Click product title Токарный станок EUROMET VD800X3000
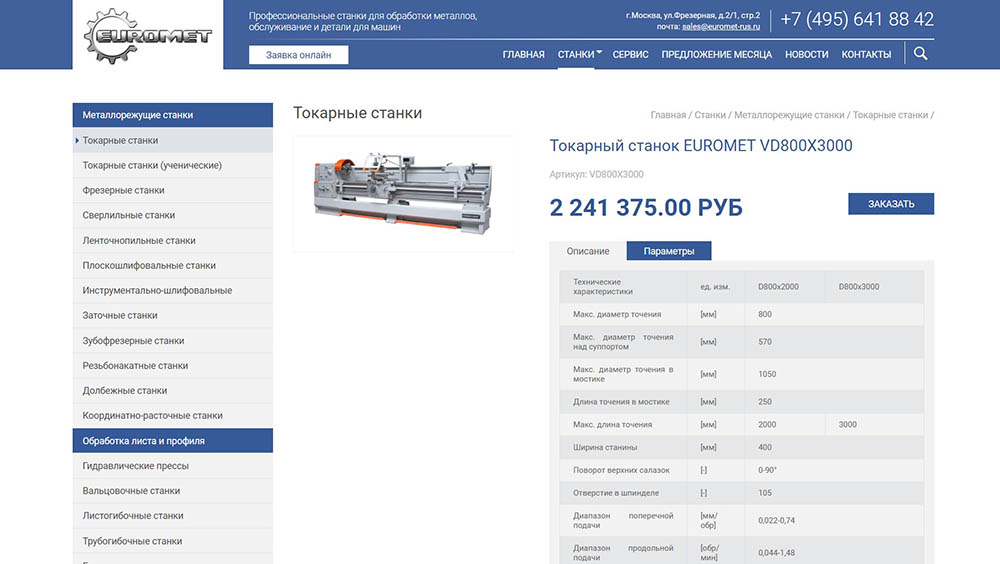1000x564 pixels. (x=701, y=145)
